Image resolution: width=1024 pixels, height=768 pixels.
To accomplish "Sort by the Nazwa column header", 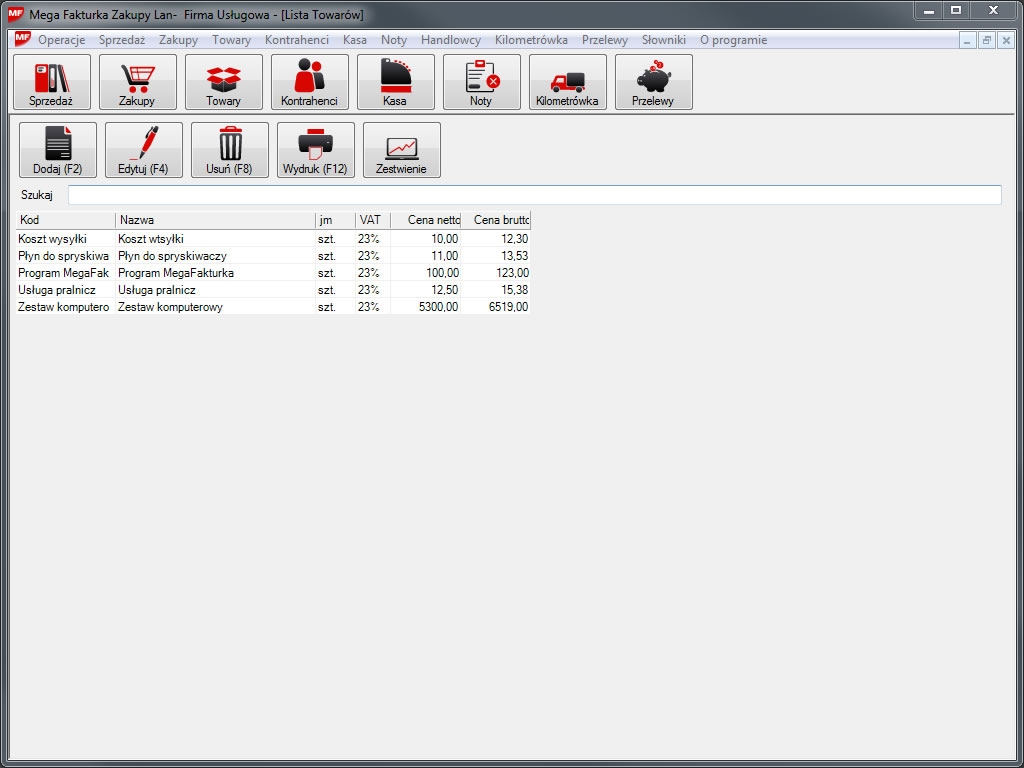I will [x=215, y=220].
